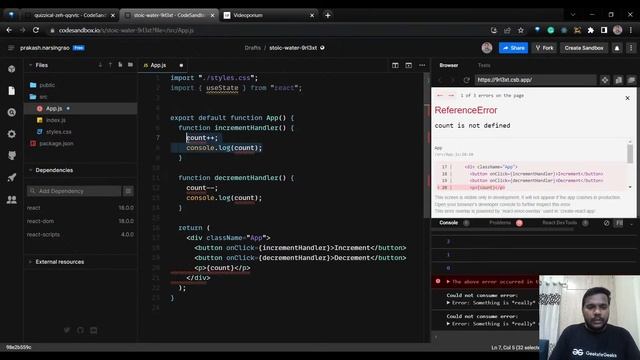
Task: Select the App.js editor tab
Action: (x=158, y=65)
